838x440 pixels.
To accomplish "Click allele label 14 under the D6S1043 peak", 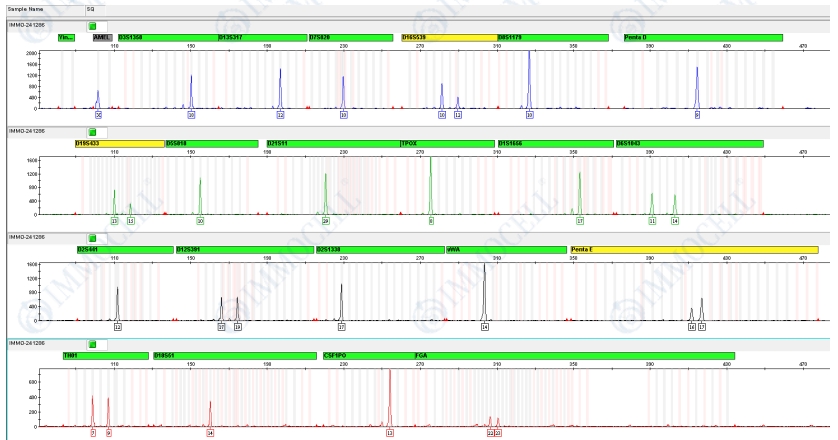I will [675, 221].
